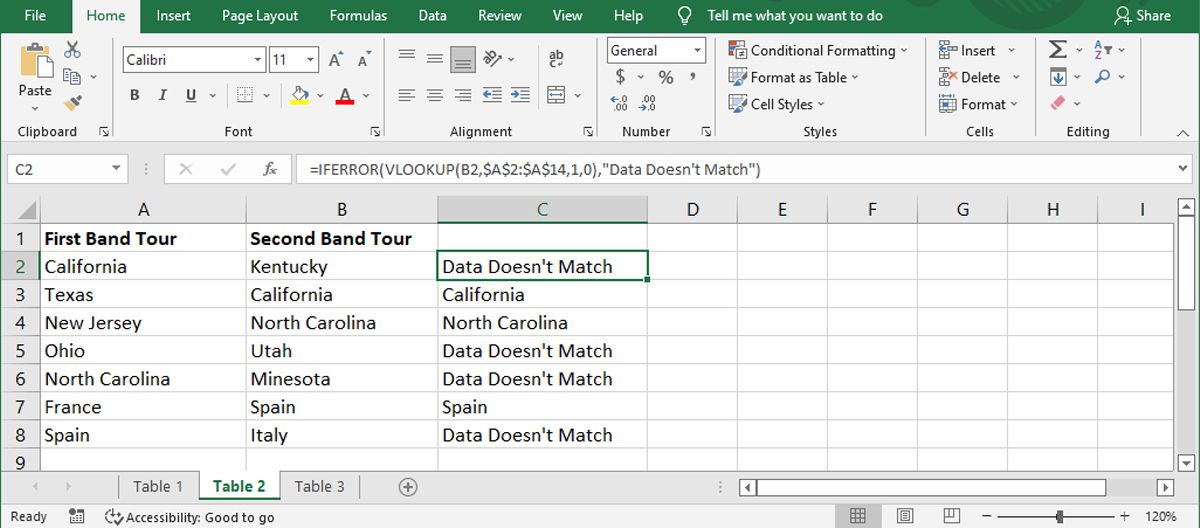
Task: Switch to Page Layout view icon
Action: pos(904,516)
